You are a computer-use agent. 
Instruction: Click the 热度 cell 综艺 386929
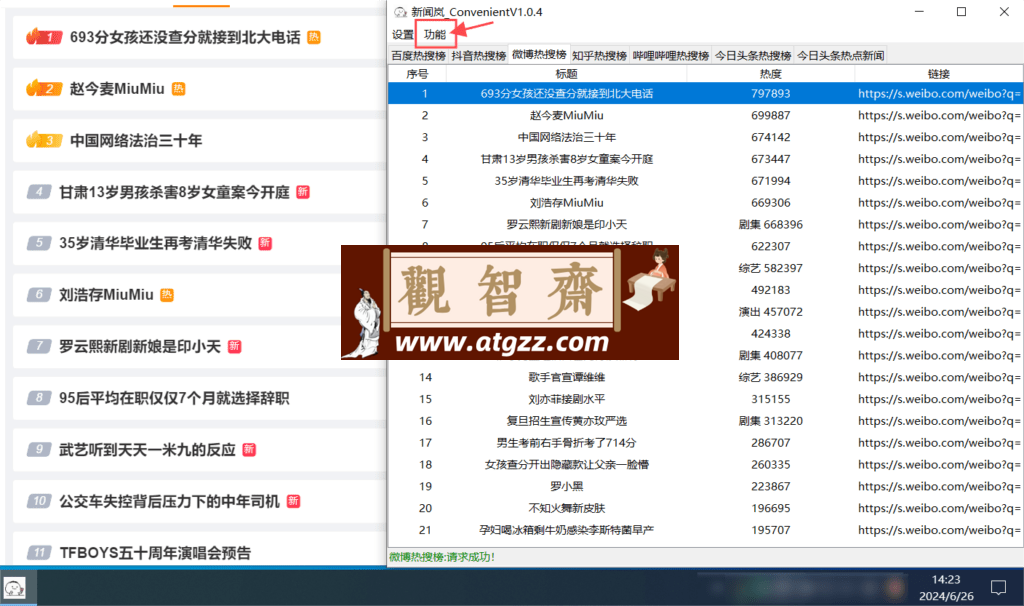tap(771, 377)
